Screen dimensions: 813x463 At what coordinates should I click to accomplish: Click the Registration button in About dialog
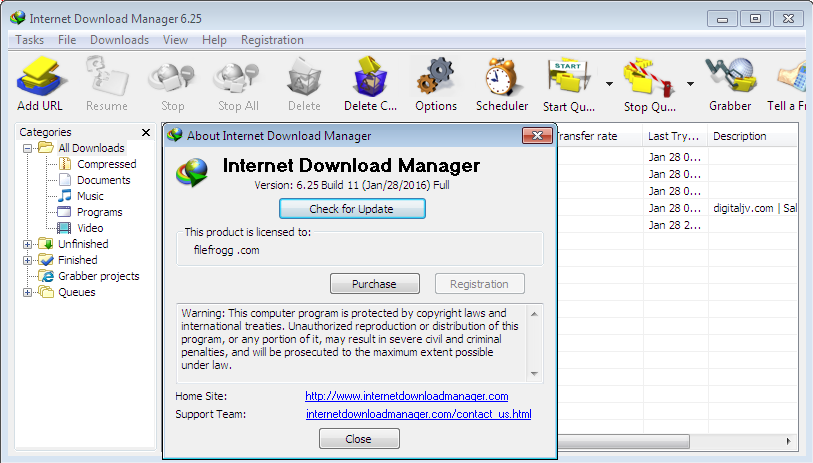(480, 284)
